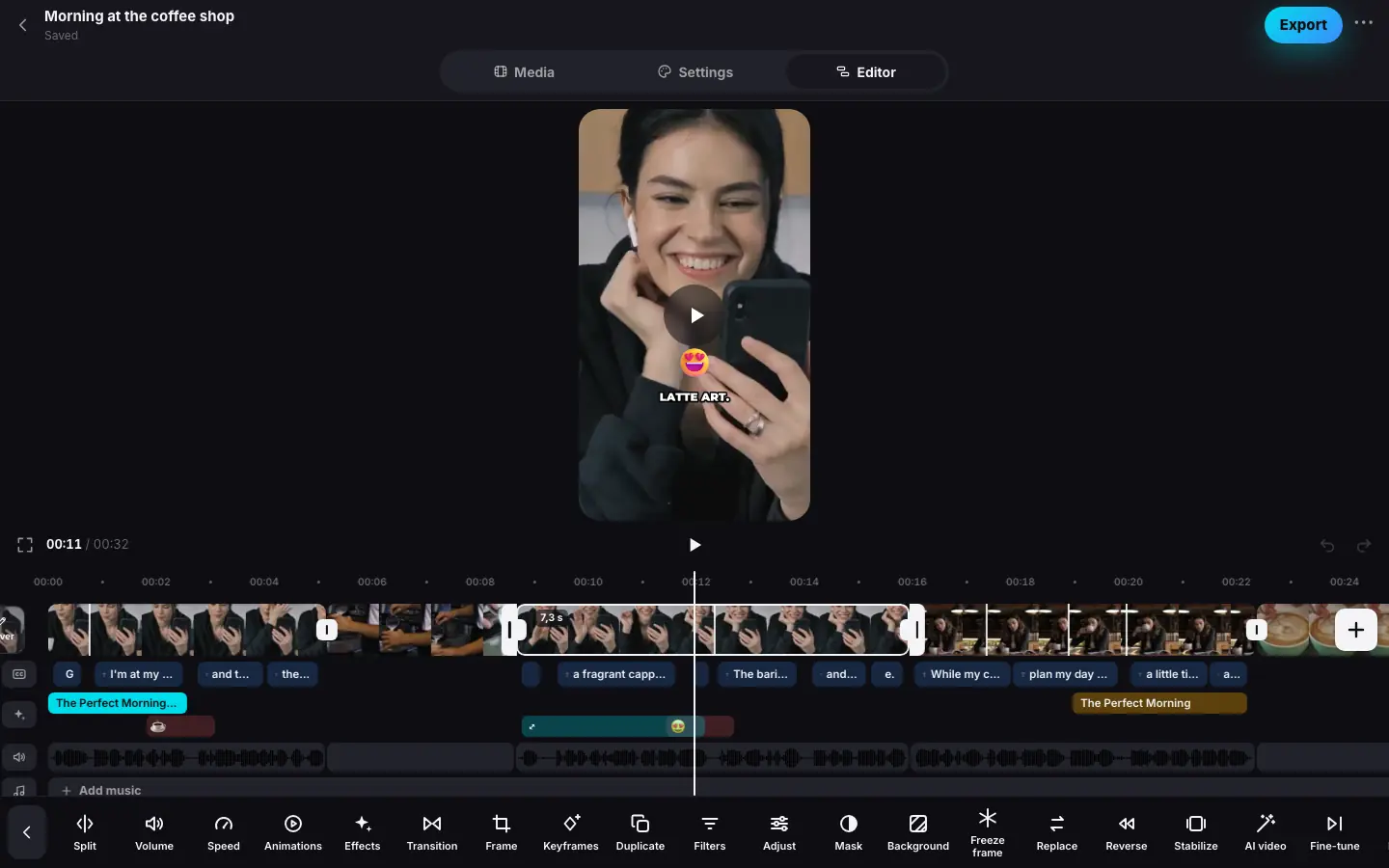1389x868 pixels.
Task: Undo the last action
Action: pos(1327,546)
